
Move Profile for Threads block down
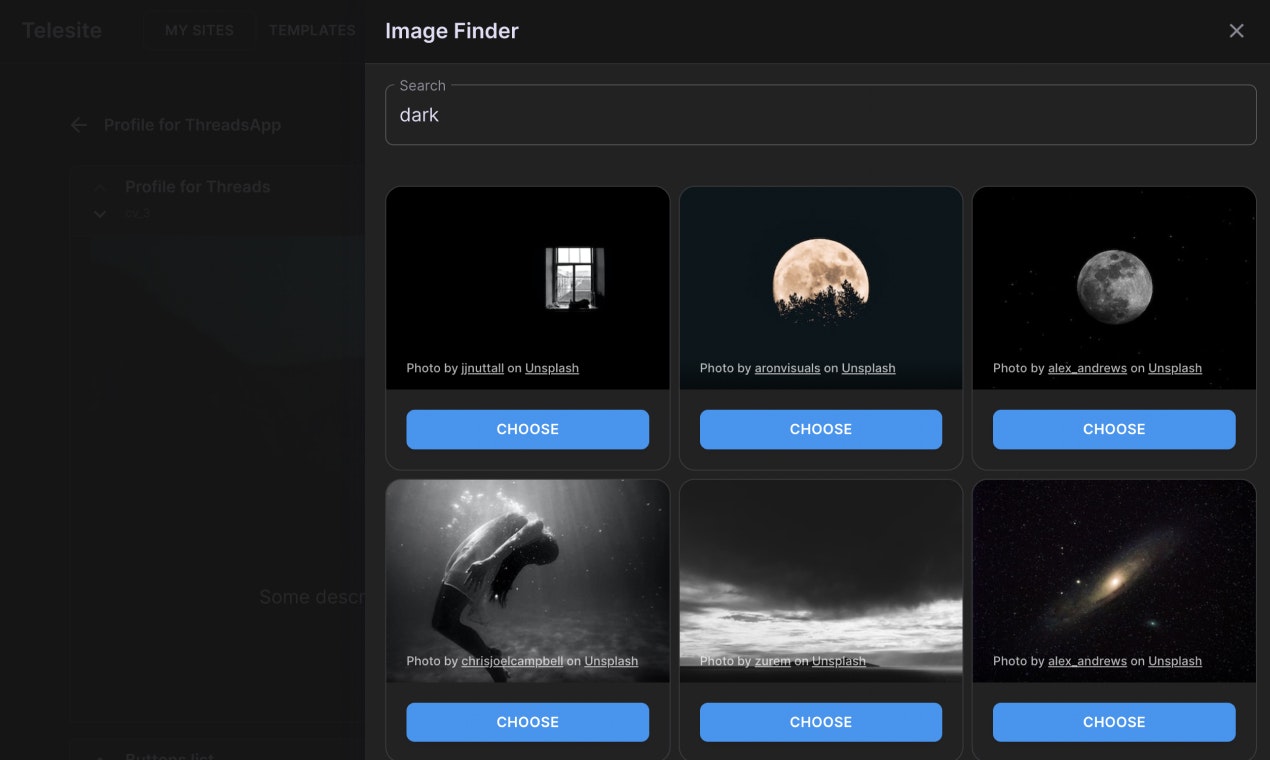click(100, 213)
